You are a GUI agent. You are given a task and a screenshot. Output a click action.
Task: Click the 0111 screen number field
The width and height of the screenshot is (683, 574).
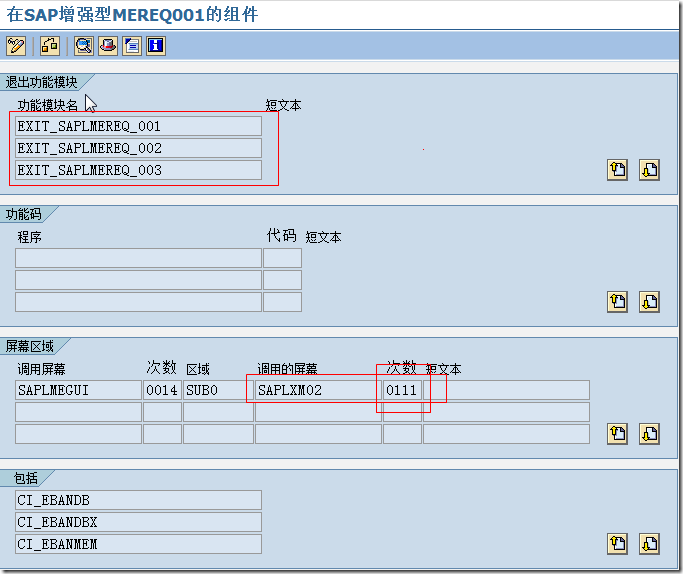click(x=402, y=390)
